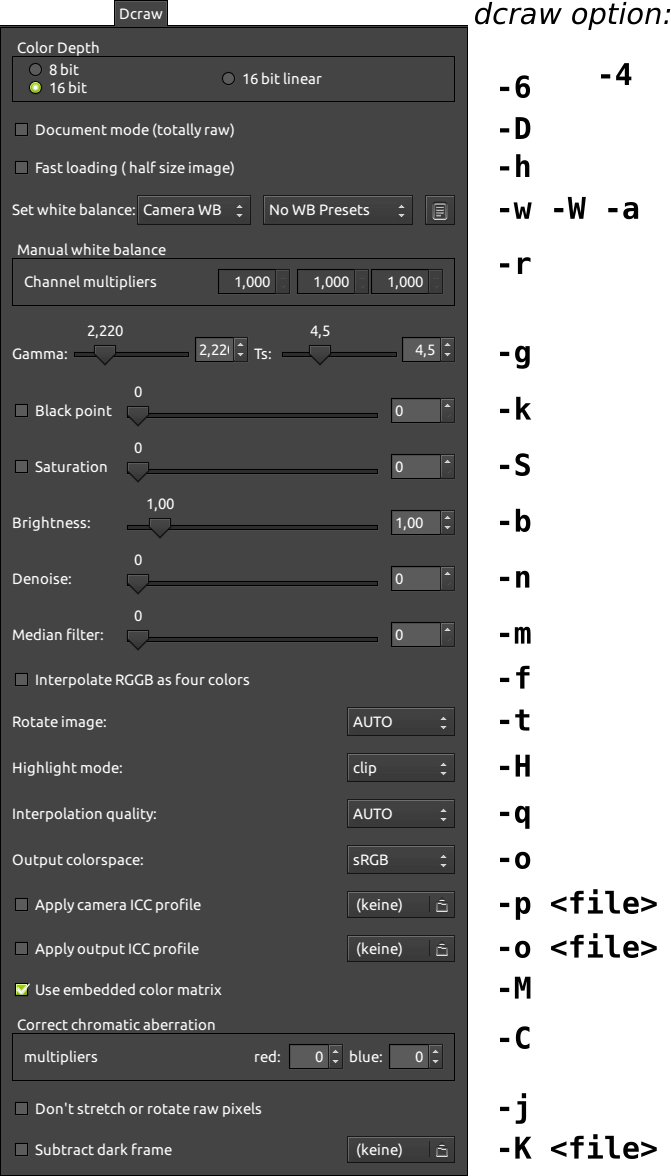The height and width of the screenshot is (1176, 671).
Task: Click the Gamma slider handle
Action: [105, 354]
